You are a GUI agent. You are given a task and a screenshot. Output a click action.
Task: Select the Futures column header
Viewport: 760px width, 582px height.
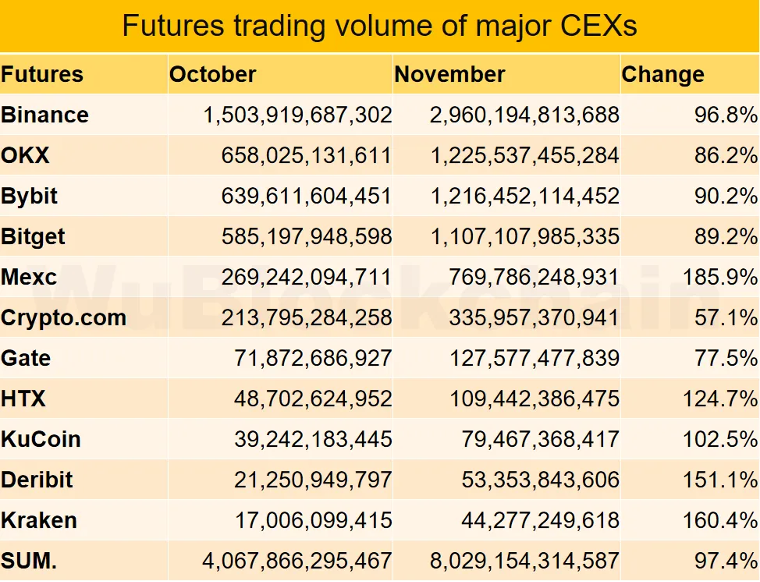[x=42, y=75]
